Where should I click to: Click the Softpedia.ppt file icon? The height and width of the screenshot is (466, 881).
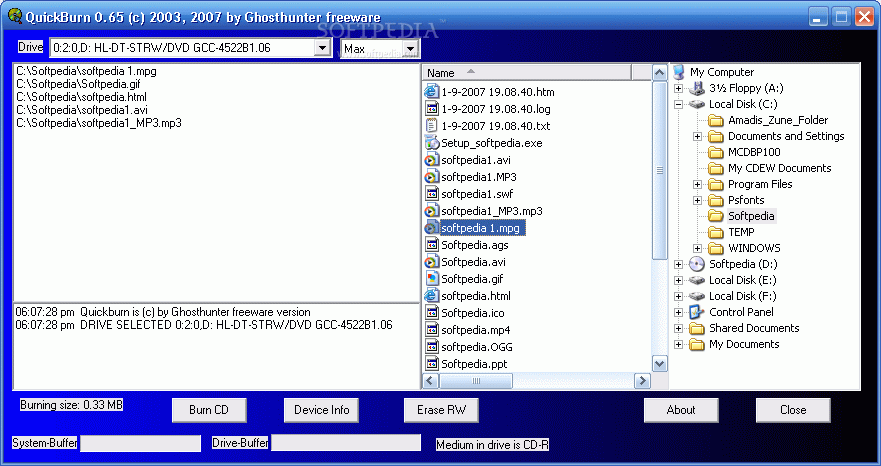(x=432, y=364)
